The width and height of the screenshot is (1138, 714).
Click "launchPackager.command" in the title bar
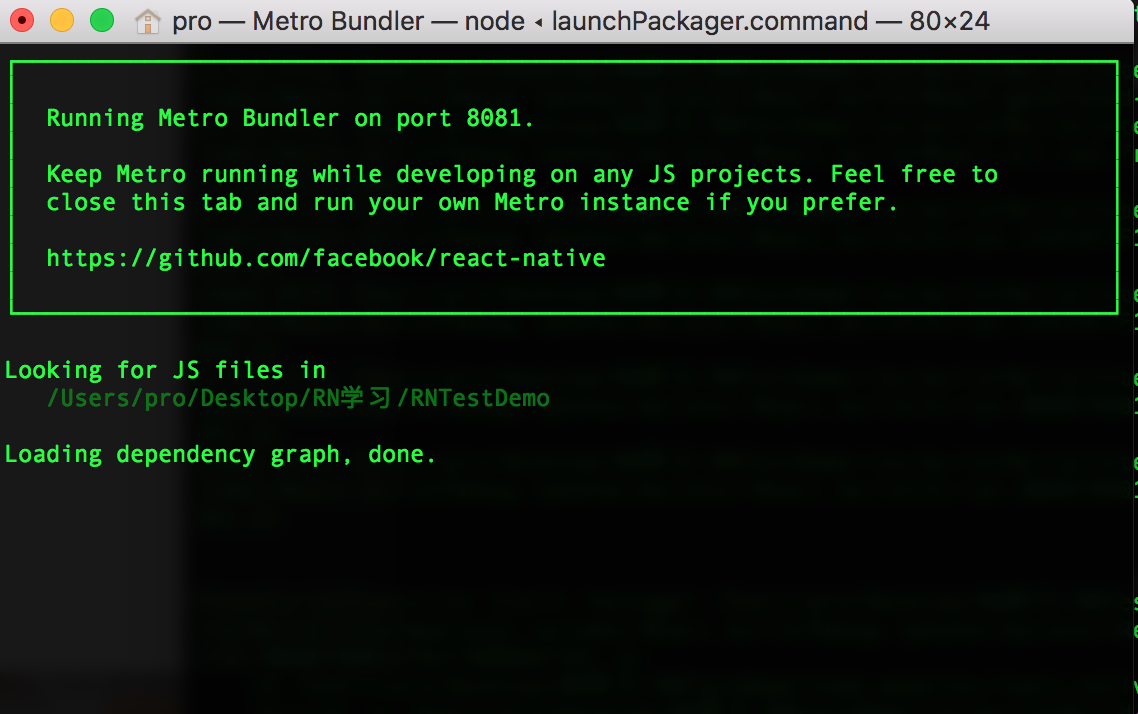pyautogui.click(x=709, y=21)
